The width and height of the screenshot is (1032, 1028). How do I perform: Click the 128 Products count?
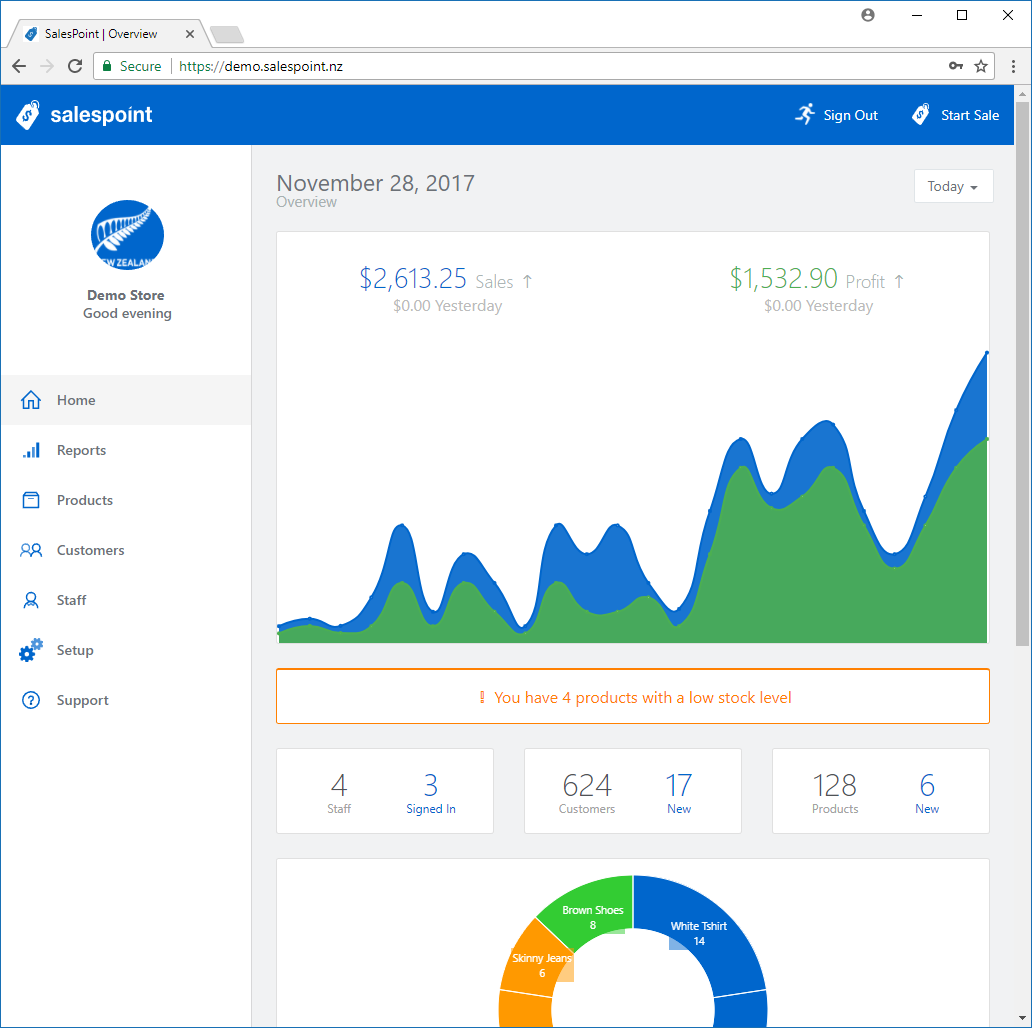(835, 792)
